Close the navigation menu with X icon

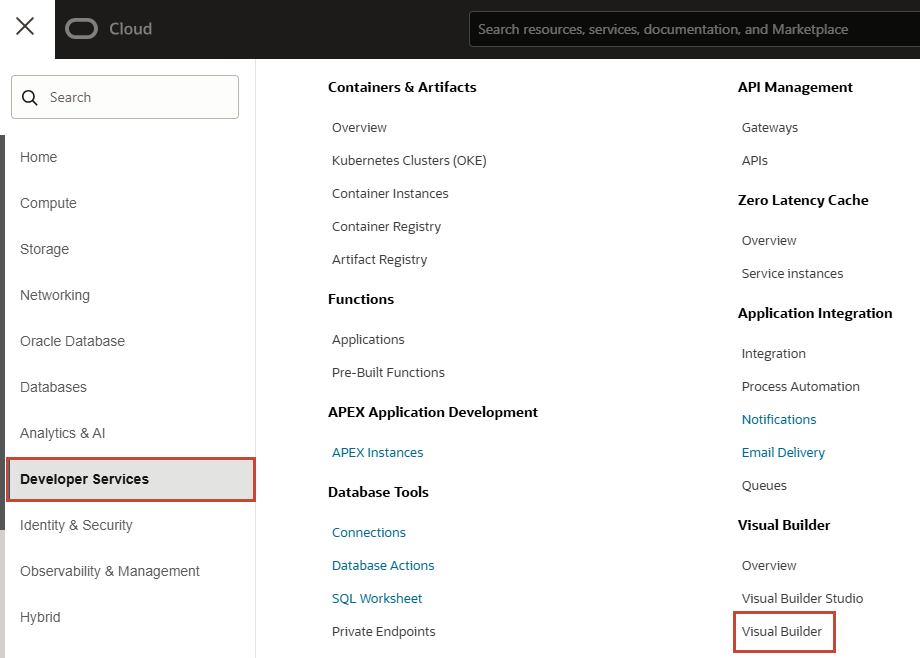pos(25,27)
